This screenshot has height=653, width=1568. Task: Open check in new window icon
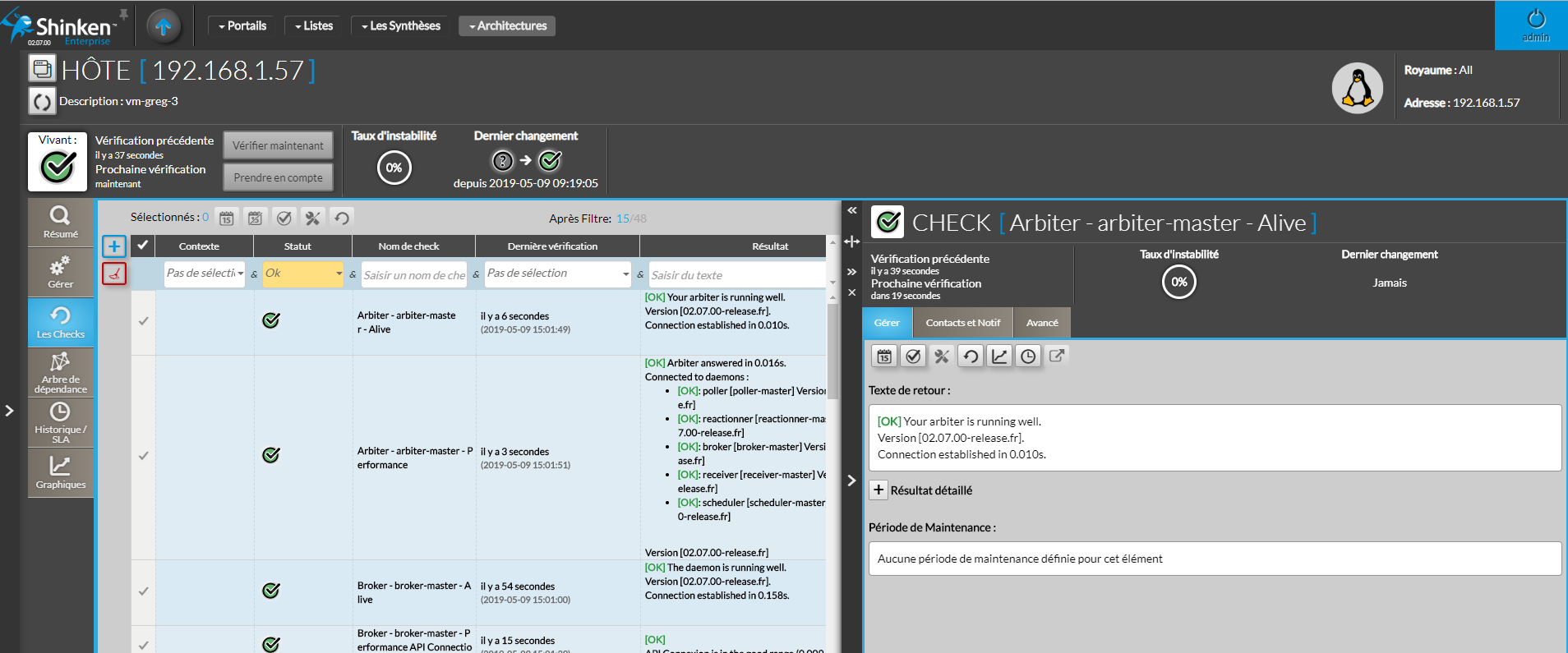pos(1057,356)
